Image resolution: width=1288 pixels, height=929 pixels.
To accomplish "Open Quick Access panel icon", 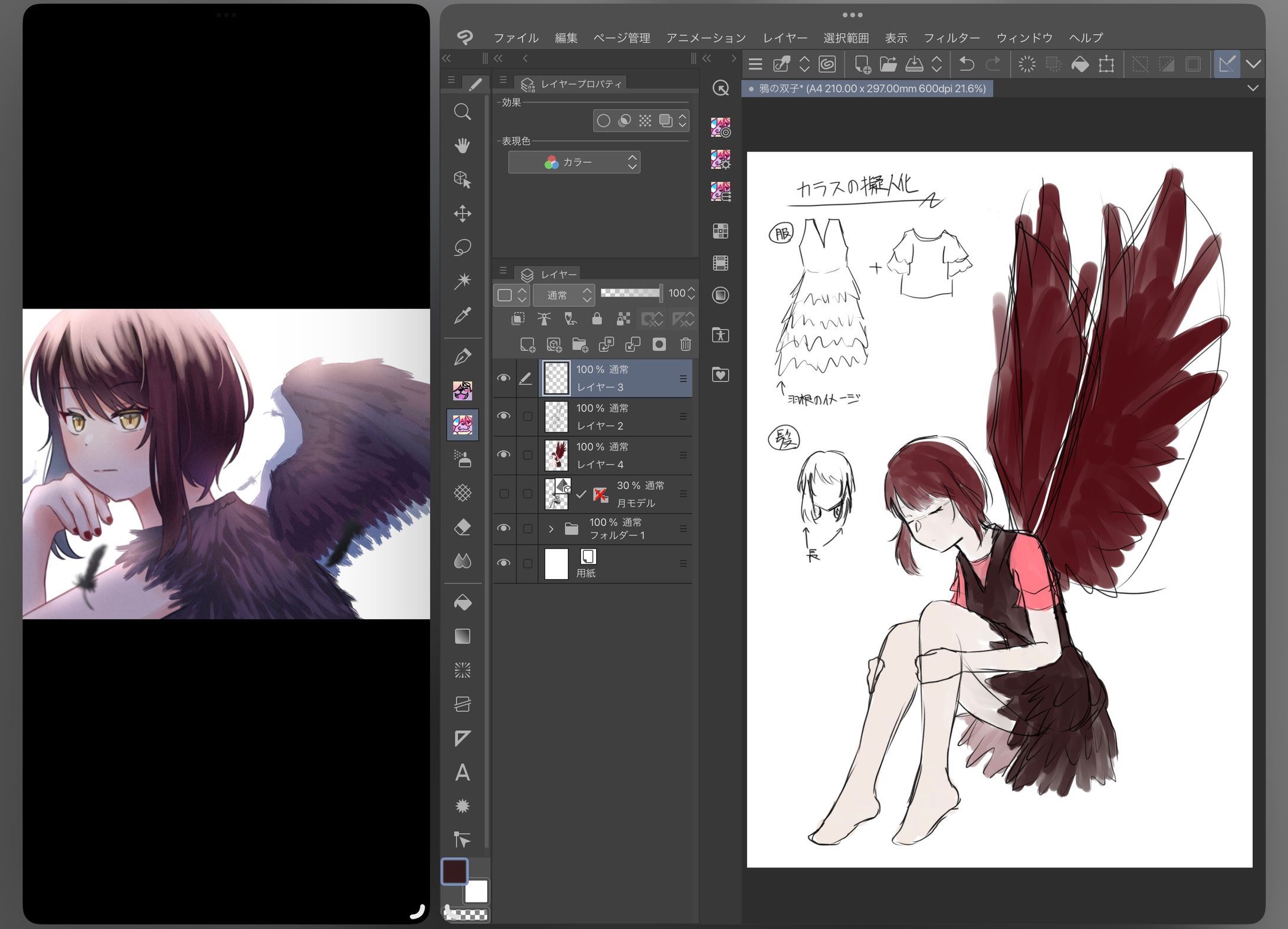I will coord(721,88).
